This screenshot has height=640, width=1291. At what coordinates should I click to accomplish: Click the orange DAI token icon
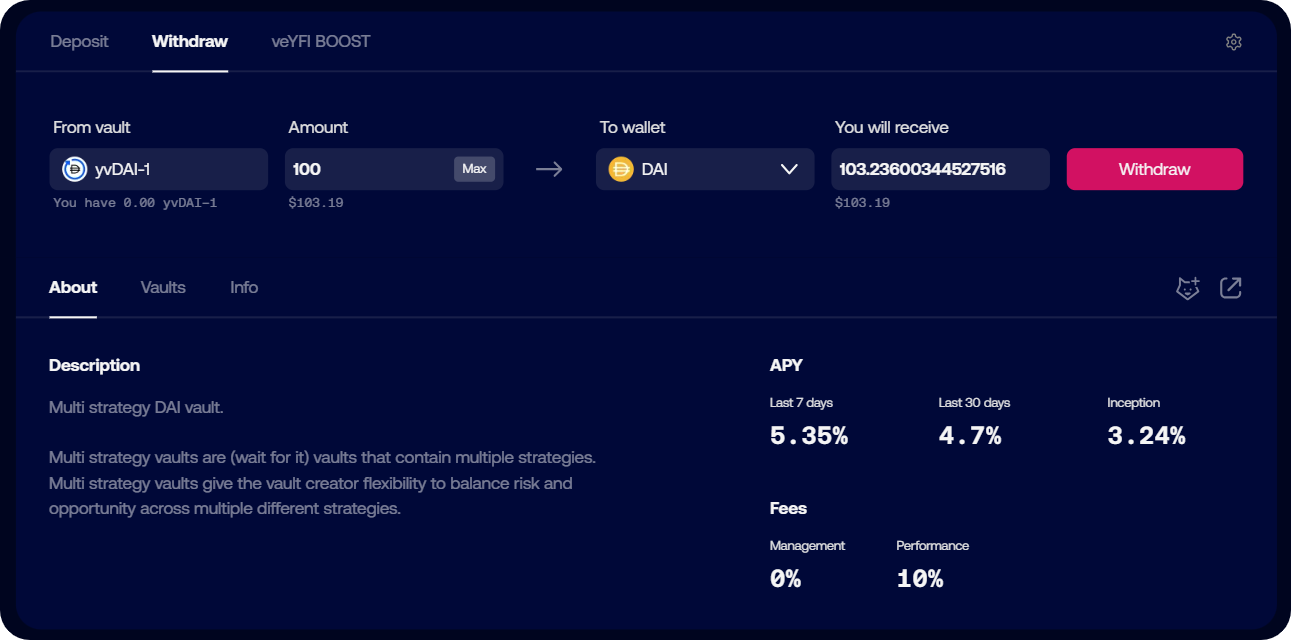[621, 170]
